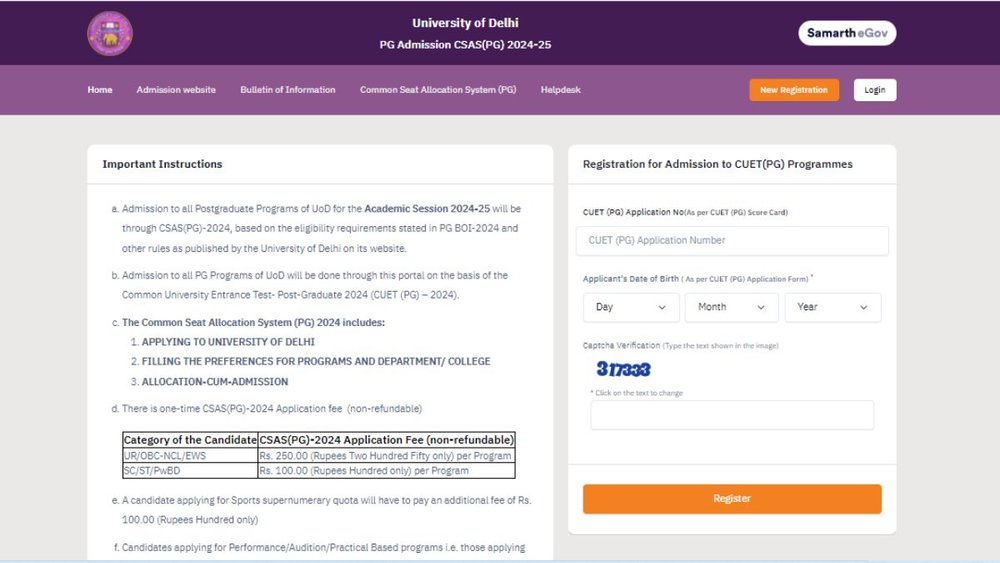Click 'Category of the Candidate' table header

pyautogui.click(x=190, y=440)
